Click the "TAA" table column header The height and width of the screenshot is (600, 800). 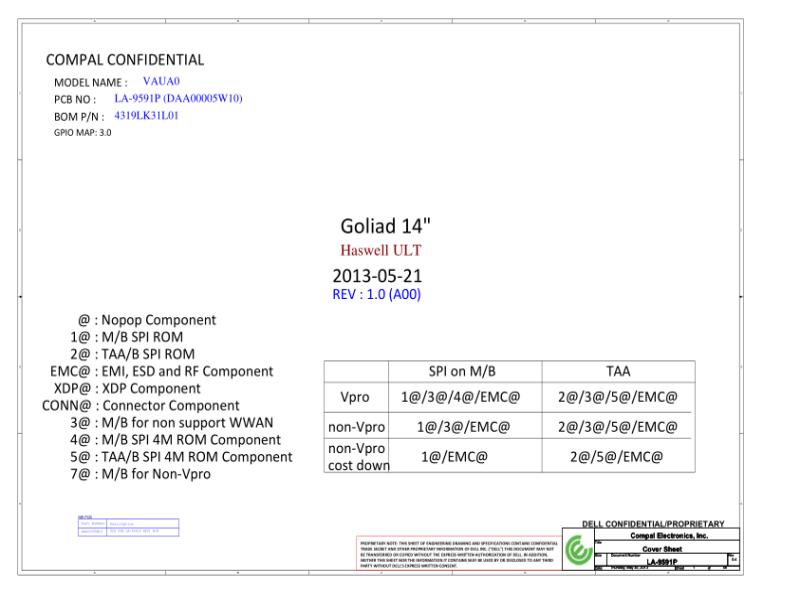(618, 371)
